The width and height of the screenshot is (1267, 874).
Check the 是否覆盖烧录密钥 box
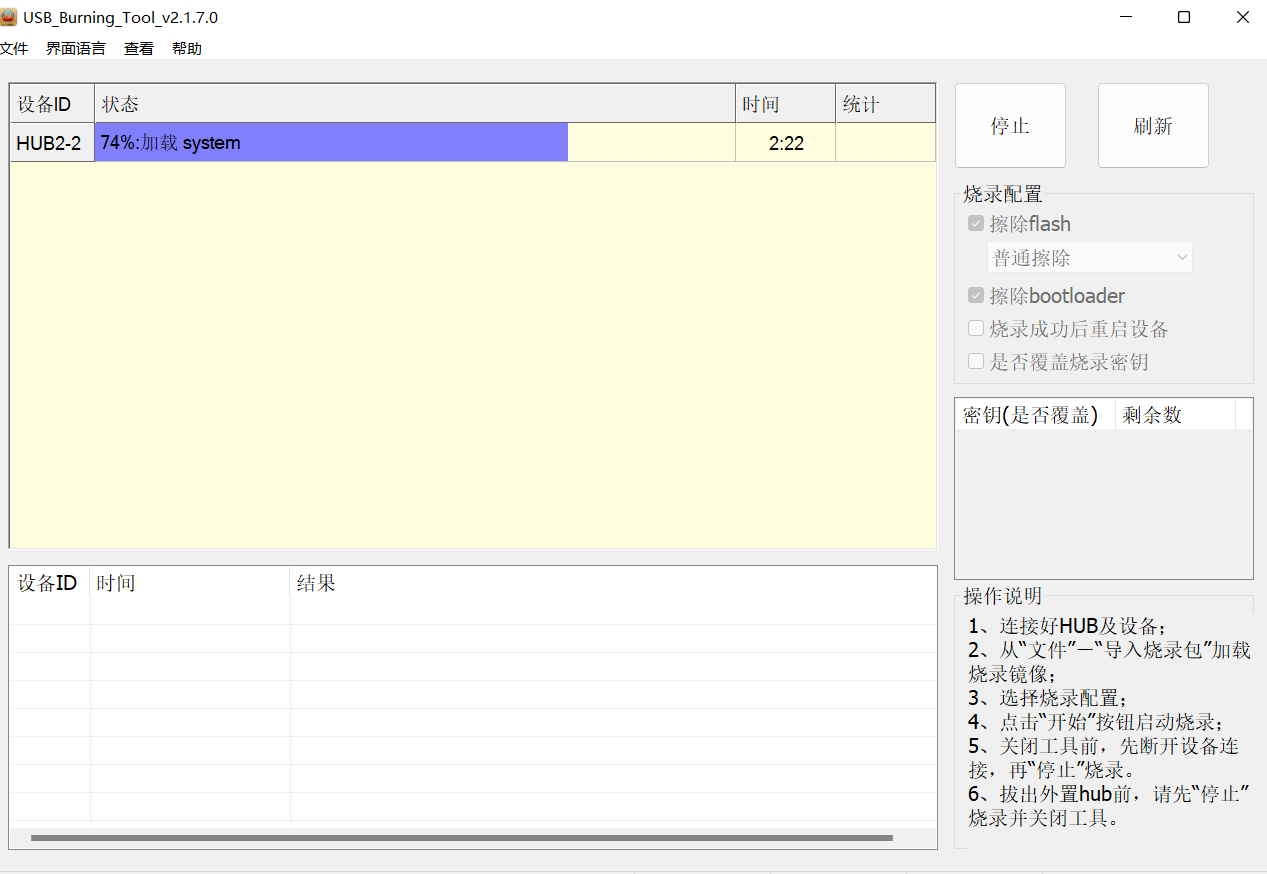pyautogui.click(x=976, y=362)
